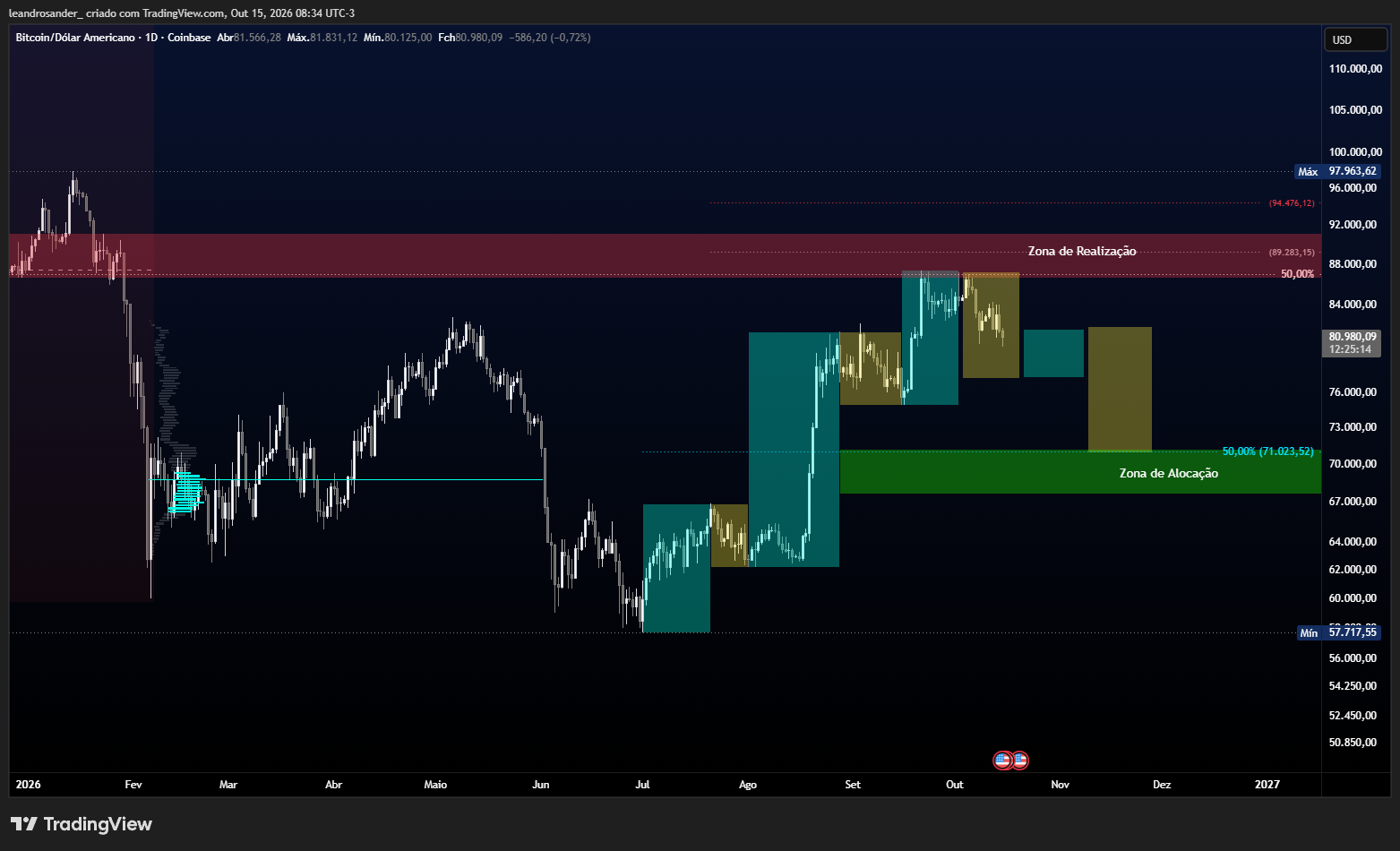Open the USD currency selector
Viewport: 1400px width, 851px height.
(x=1355, y=39)
